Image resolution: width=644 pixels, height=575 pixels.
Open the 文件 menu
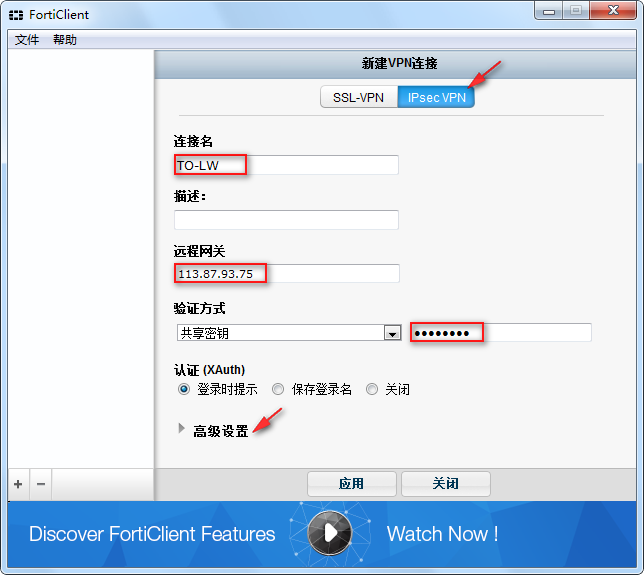pyautogui.click(x=27, y=40)
